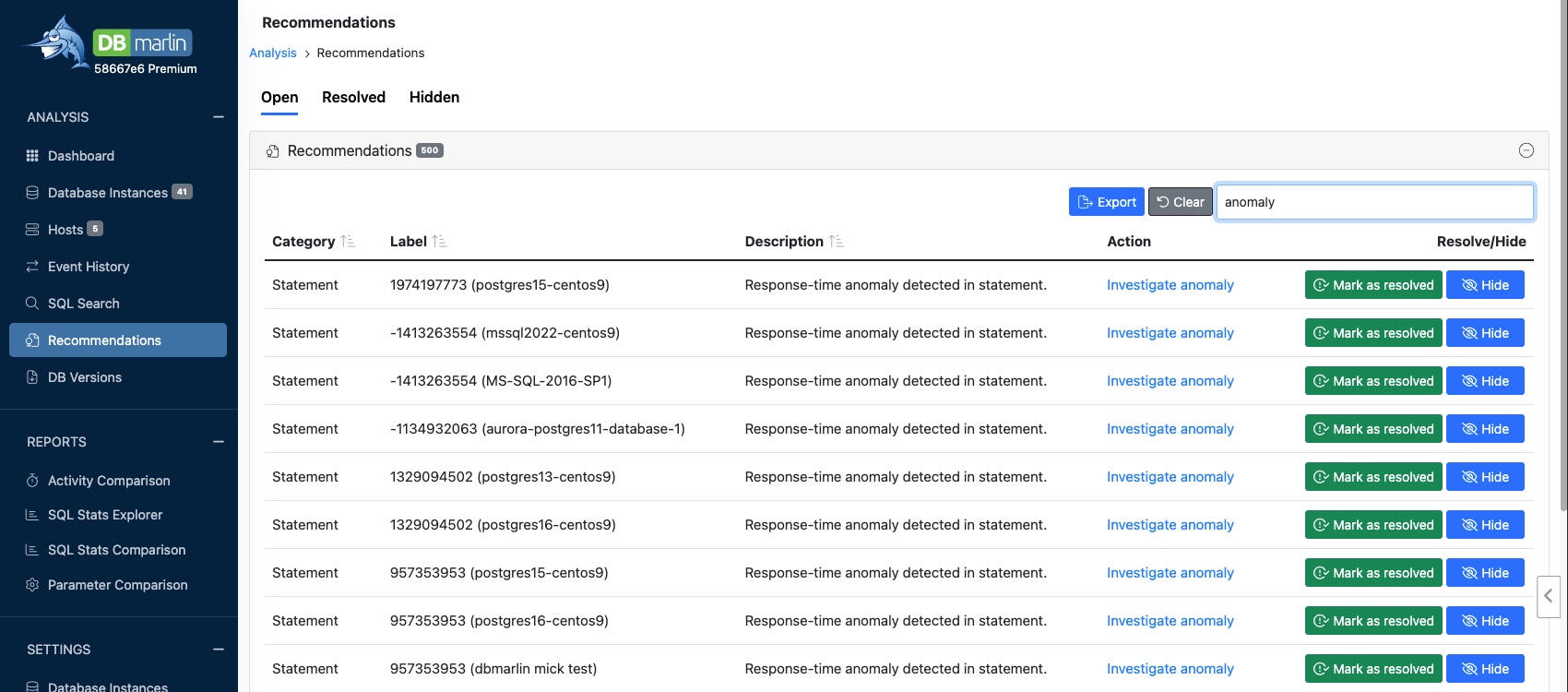Click the Action column header
Image resolution: width=1568 pixels, height=692 pixels.
coord(1129,242)
